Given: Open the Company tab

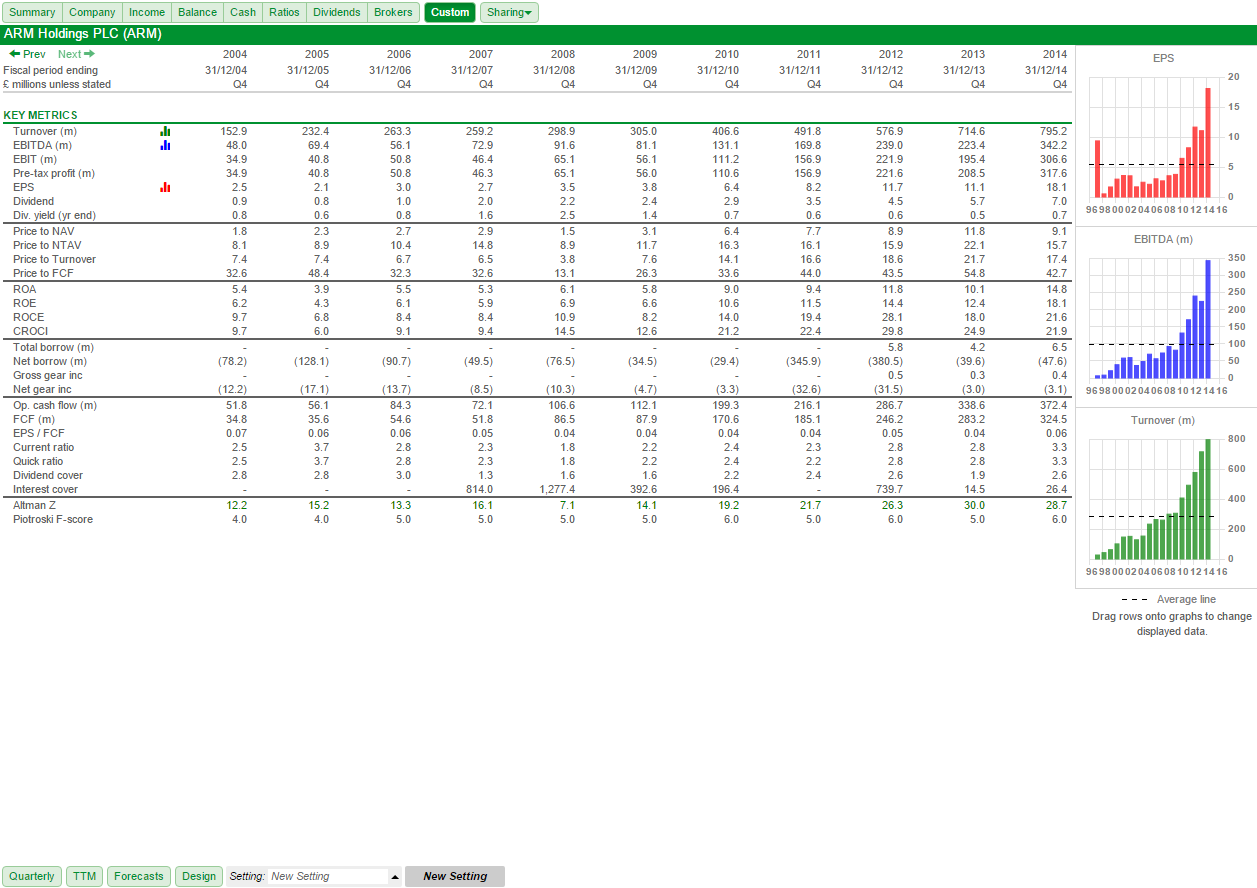Looking at the screenshot, I should [x=92, y=12].
